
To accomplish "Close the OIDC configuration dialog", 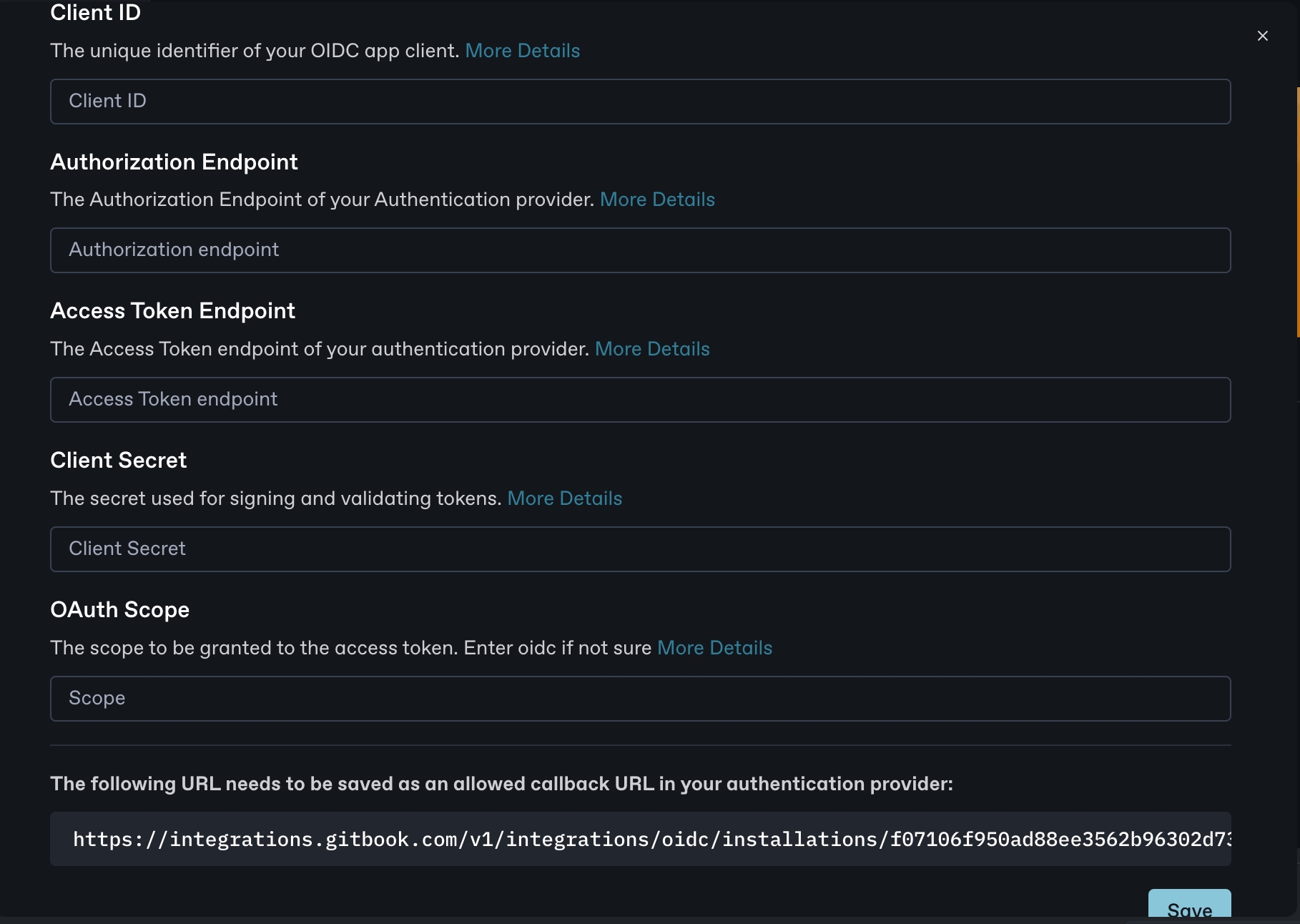I will point(1262,36).
